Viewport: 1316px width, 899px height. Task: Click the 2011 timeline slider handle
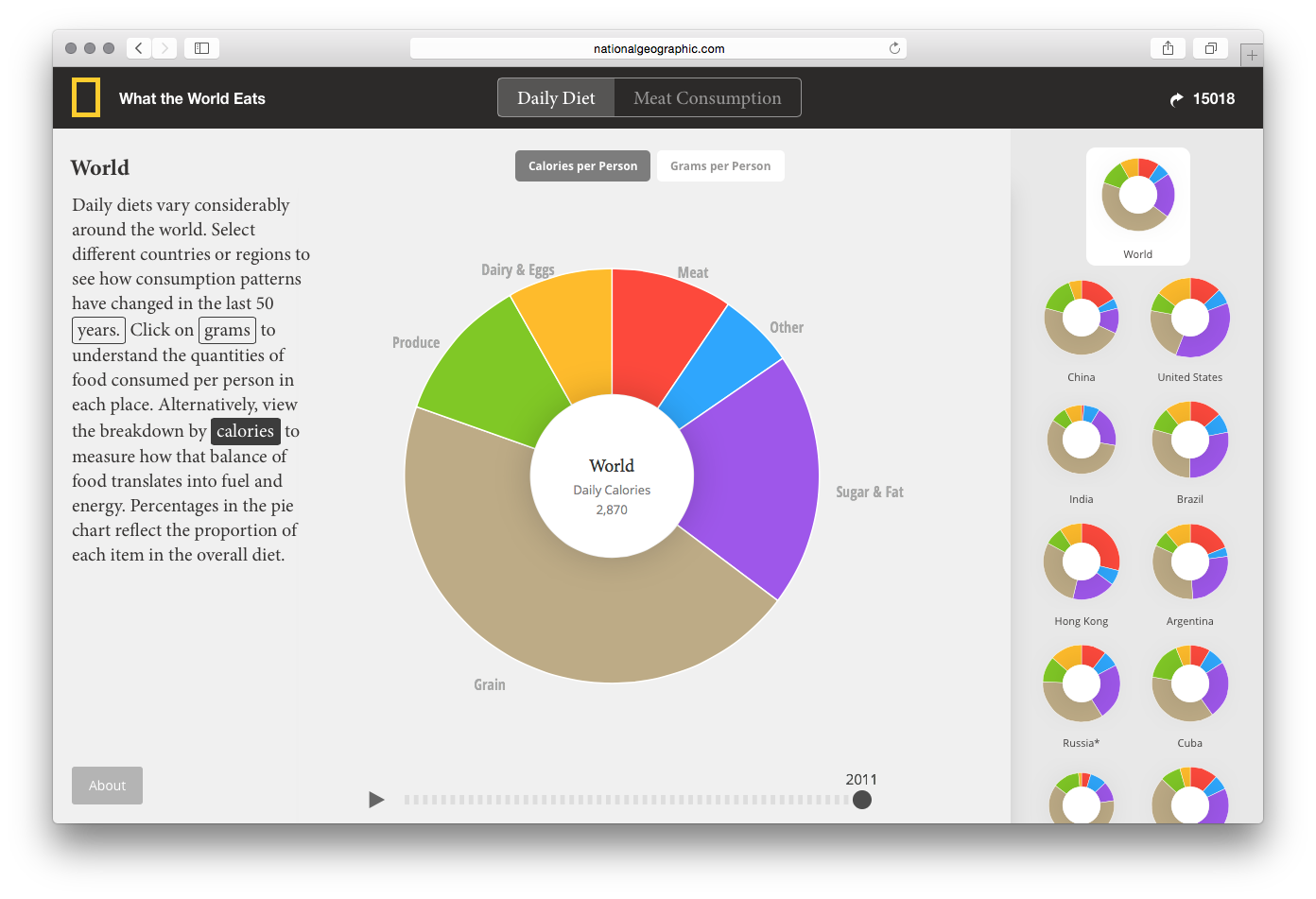[x=861, y=800]
